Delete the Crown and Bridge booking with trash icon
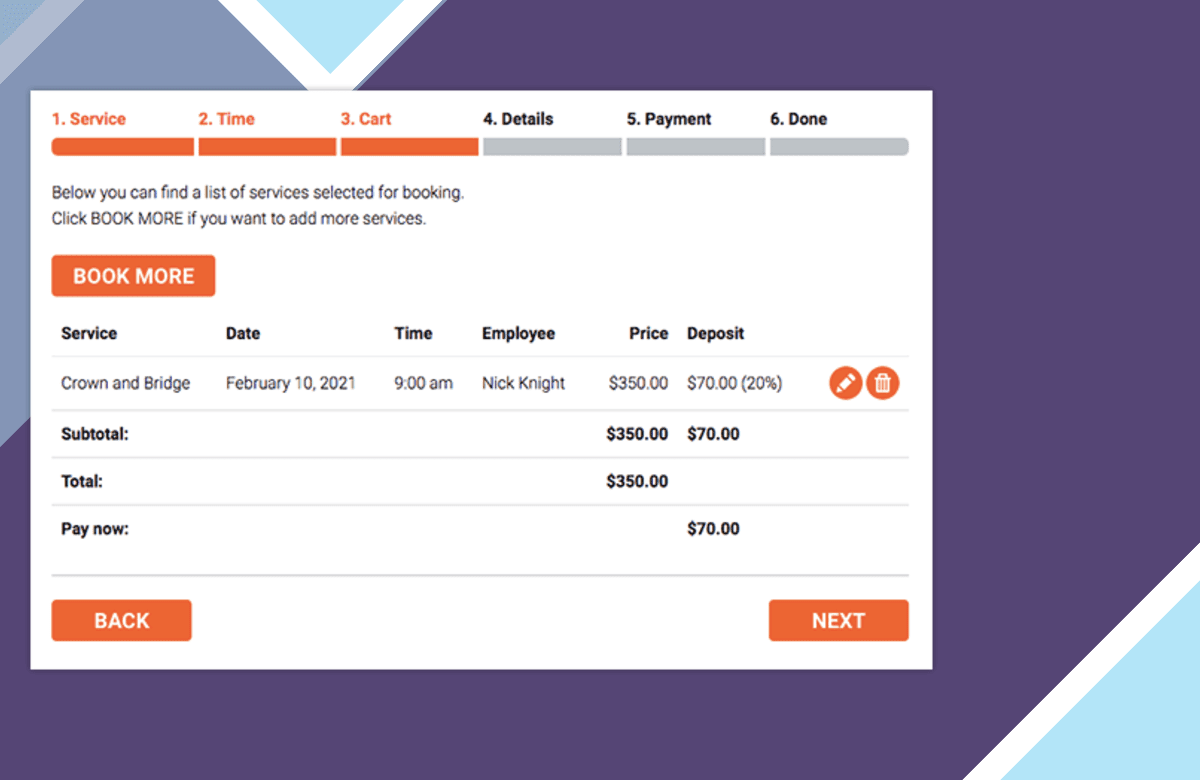Screen dimensions: 1200x780 click(x=883, y=383)
